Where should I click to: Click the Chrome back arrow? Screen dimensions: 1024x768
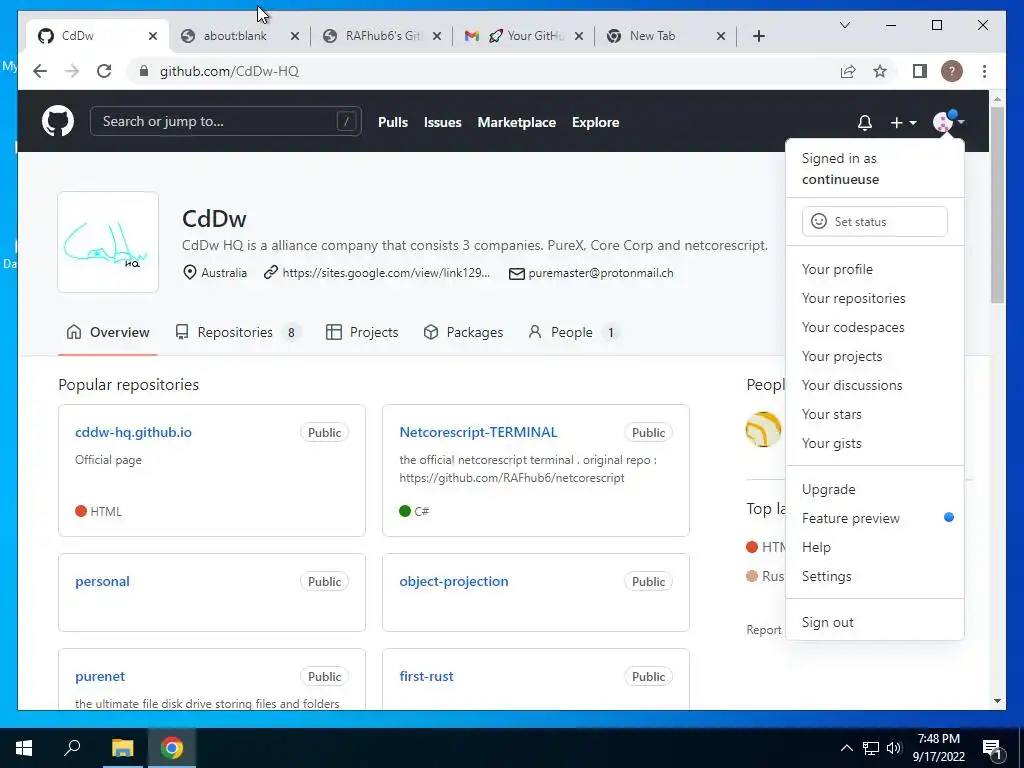pos(40,71)
